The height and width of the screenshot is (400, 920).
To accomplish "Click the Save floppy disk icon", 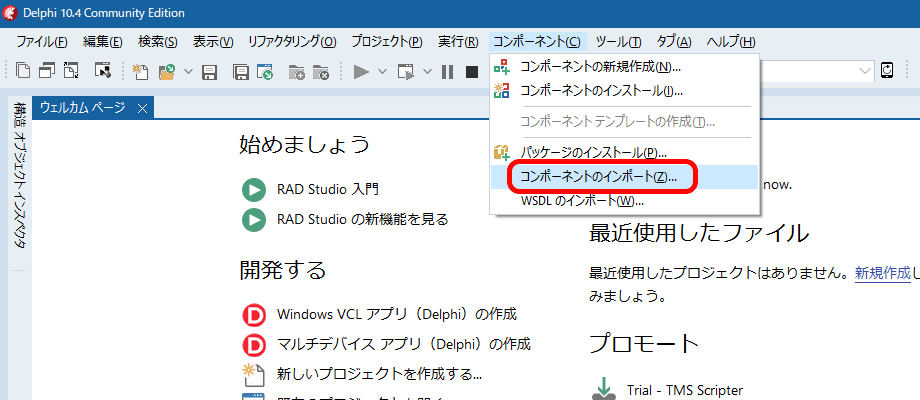I will pos(209,72).
